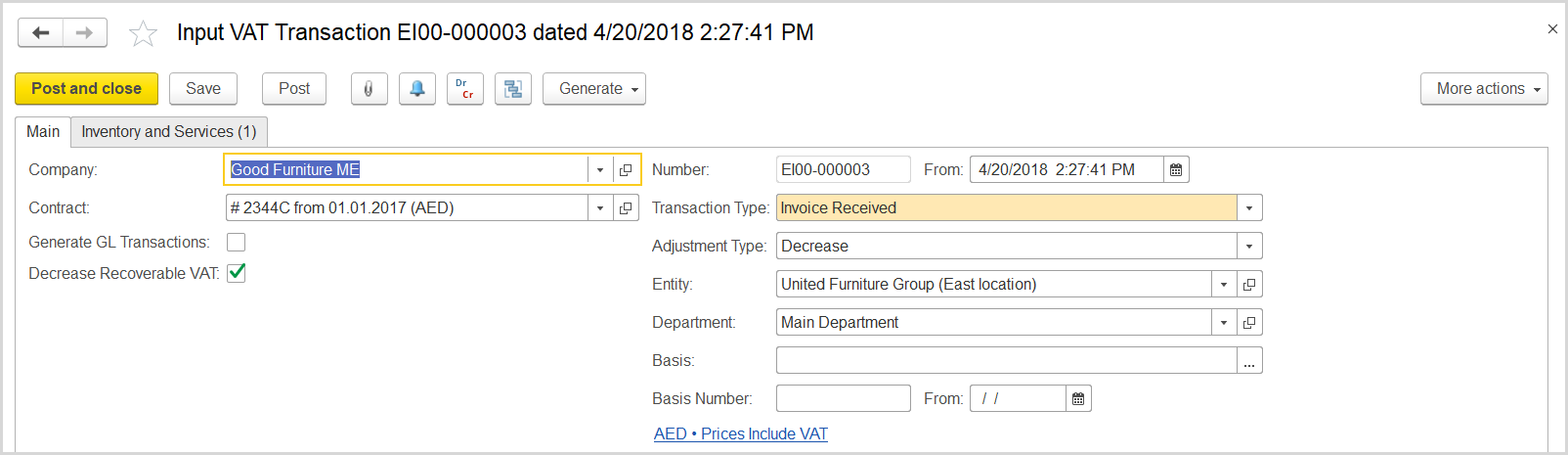Click Post and close button
The image size is (1568, 455).
pyautogui.click(x=86, y=88)
